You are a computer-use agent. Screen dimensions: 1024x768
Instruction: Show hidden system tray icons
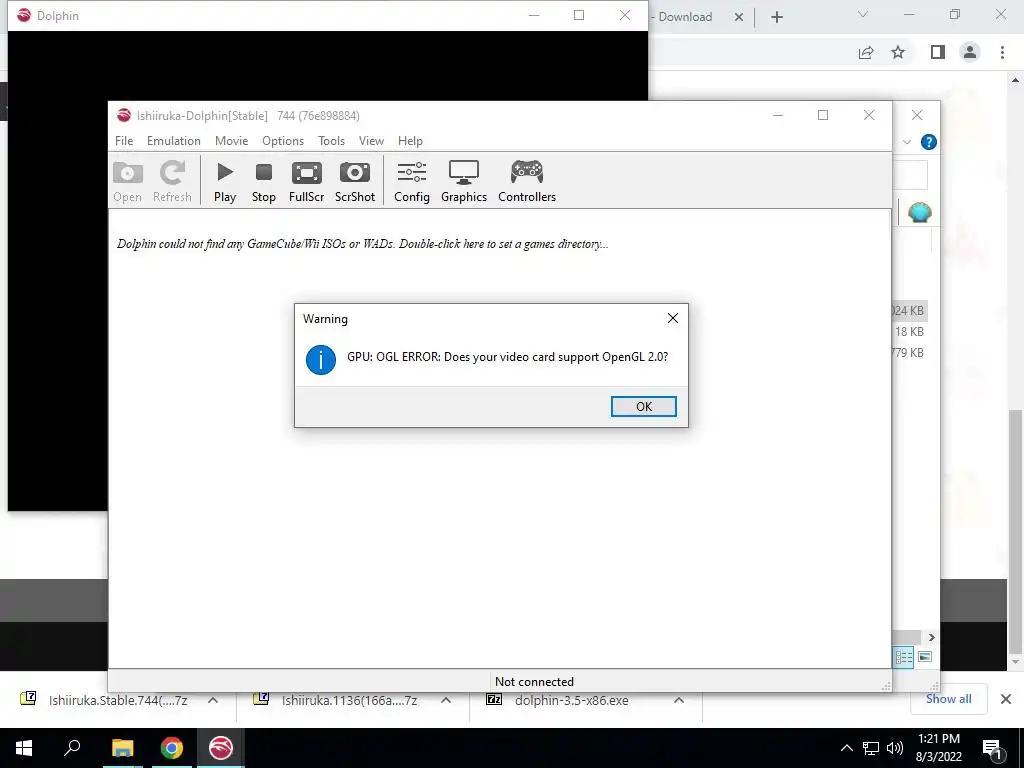[846, 748]
